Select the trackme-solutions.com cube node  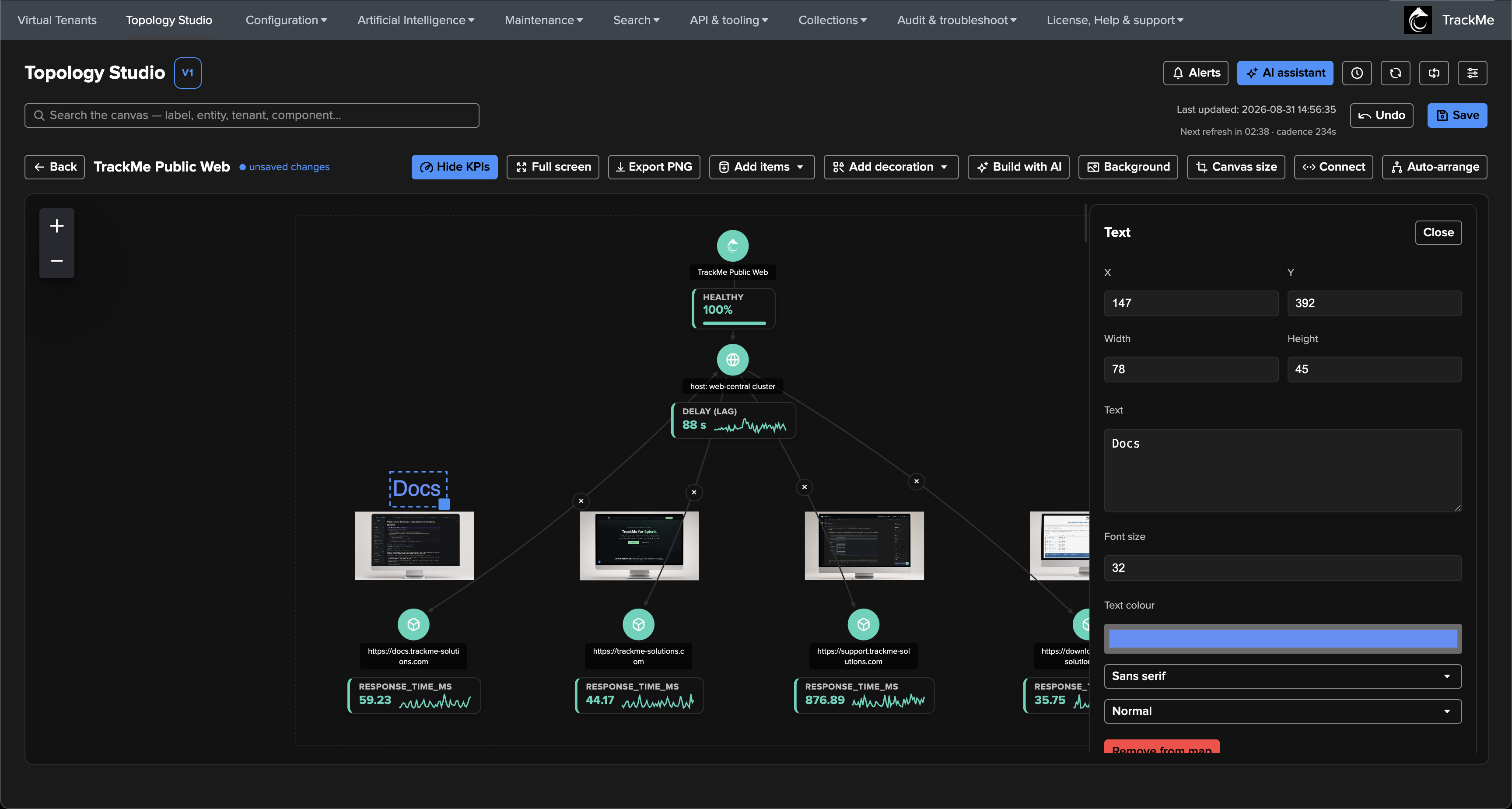[x=638, y=624]
